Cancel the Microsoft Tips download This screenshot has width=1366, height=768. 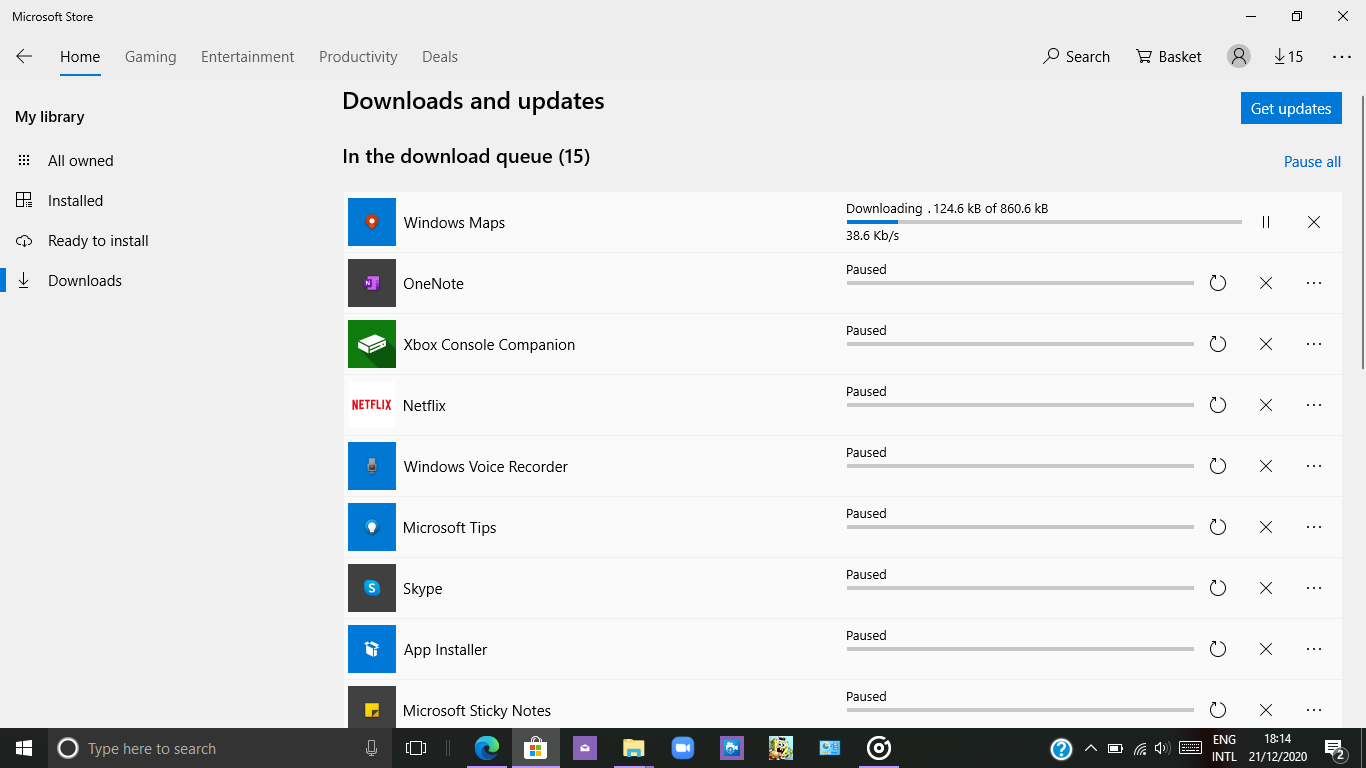(1266, 527)
